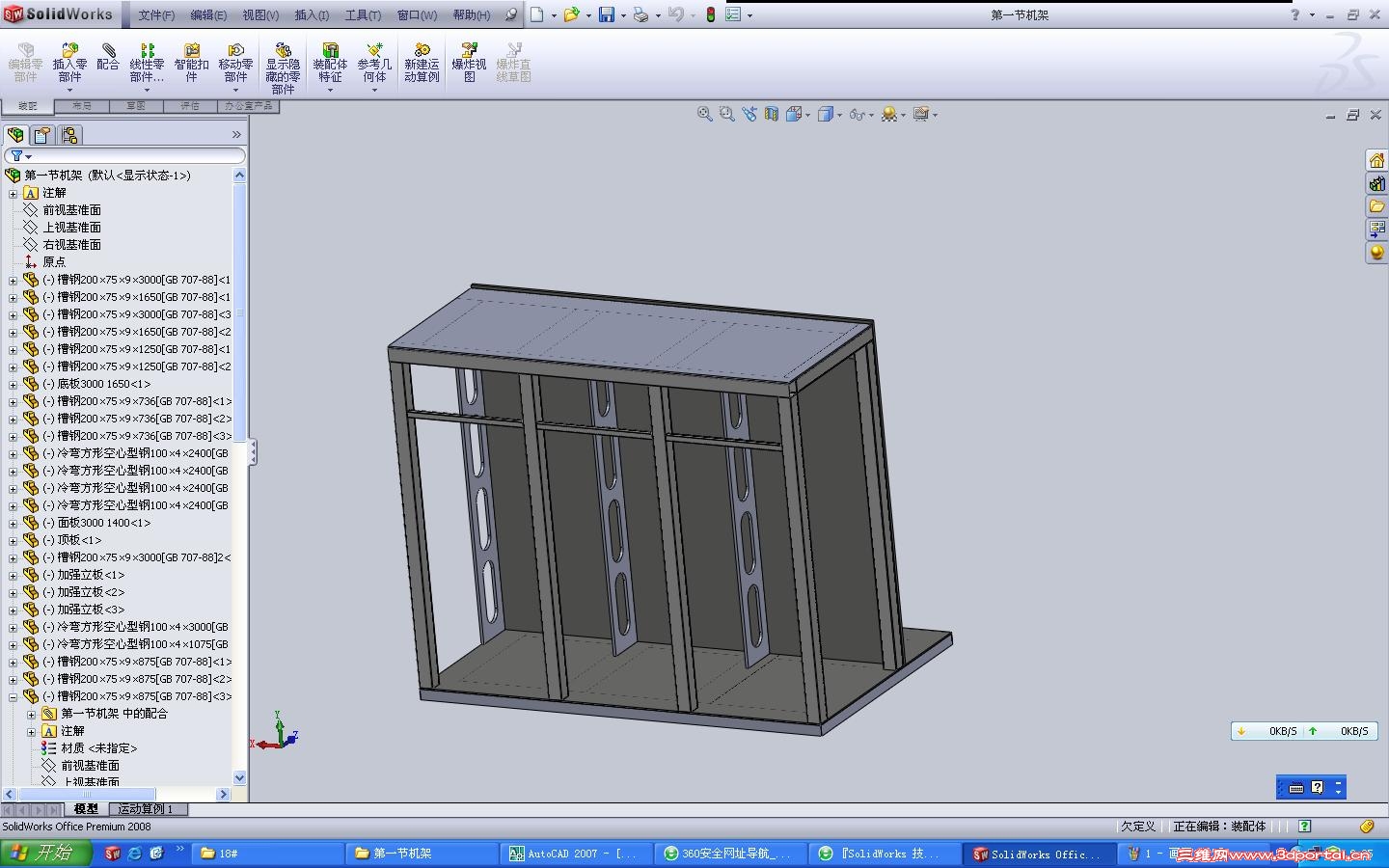
Task: Start 新建运动算例 (New Motion Study)
Action: pos(422,64)
